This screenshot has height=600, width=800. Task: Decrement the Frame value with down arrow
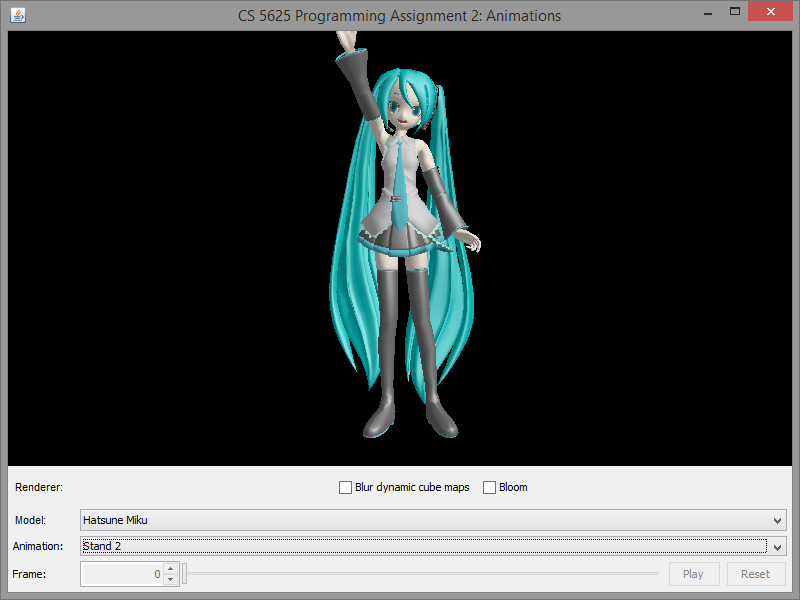tap(170, 579)
